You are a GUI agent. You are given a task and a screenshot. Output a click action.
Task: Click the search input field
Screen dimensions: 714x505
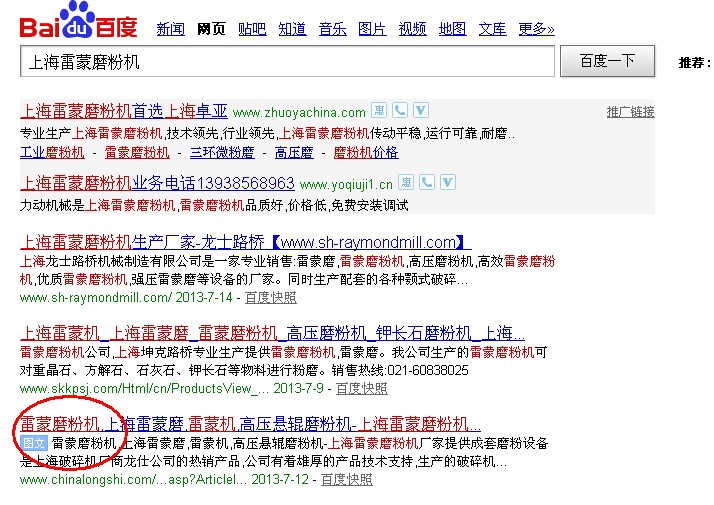(287, 61)
